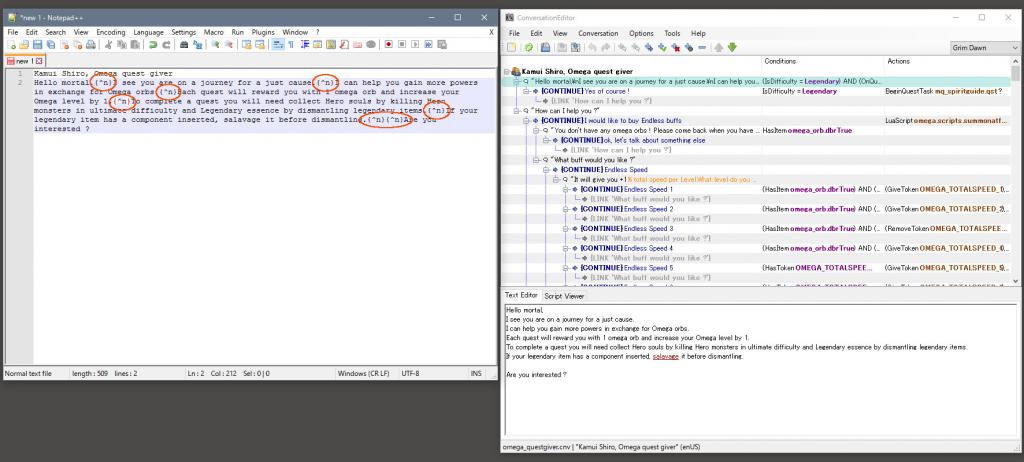Click the Replace icon in Notepad++ toolbar
Image resolution: width=1024 pixels, height=462 pixels.
tap(197, 44)
